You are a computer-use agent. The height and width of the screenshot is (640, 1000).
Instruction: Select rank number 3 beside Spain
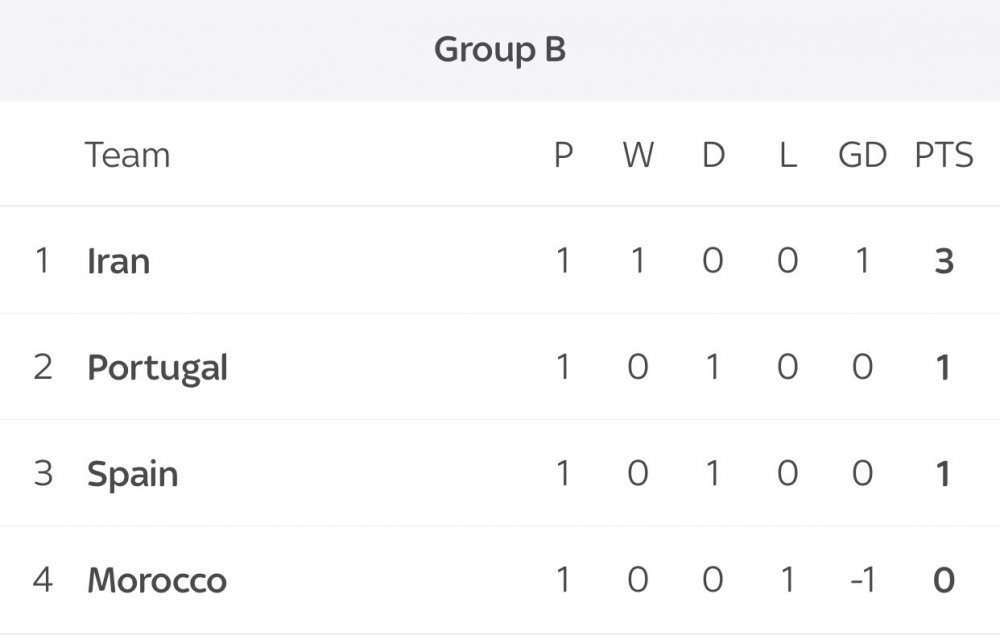(x=42, y=474)
